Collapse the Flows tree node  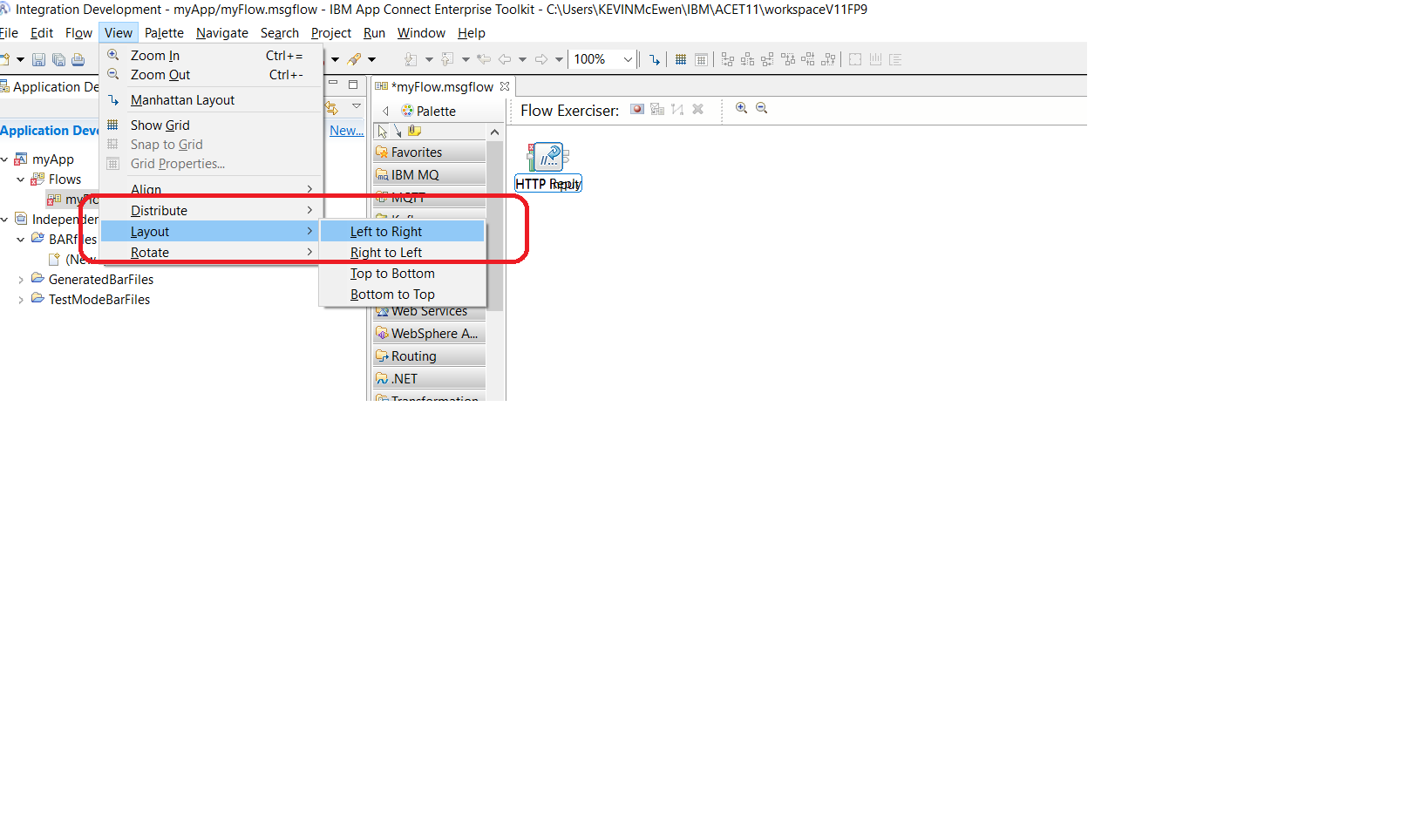[21, 180]
